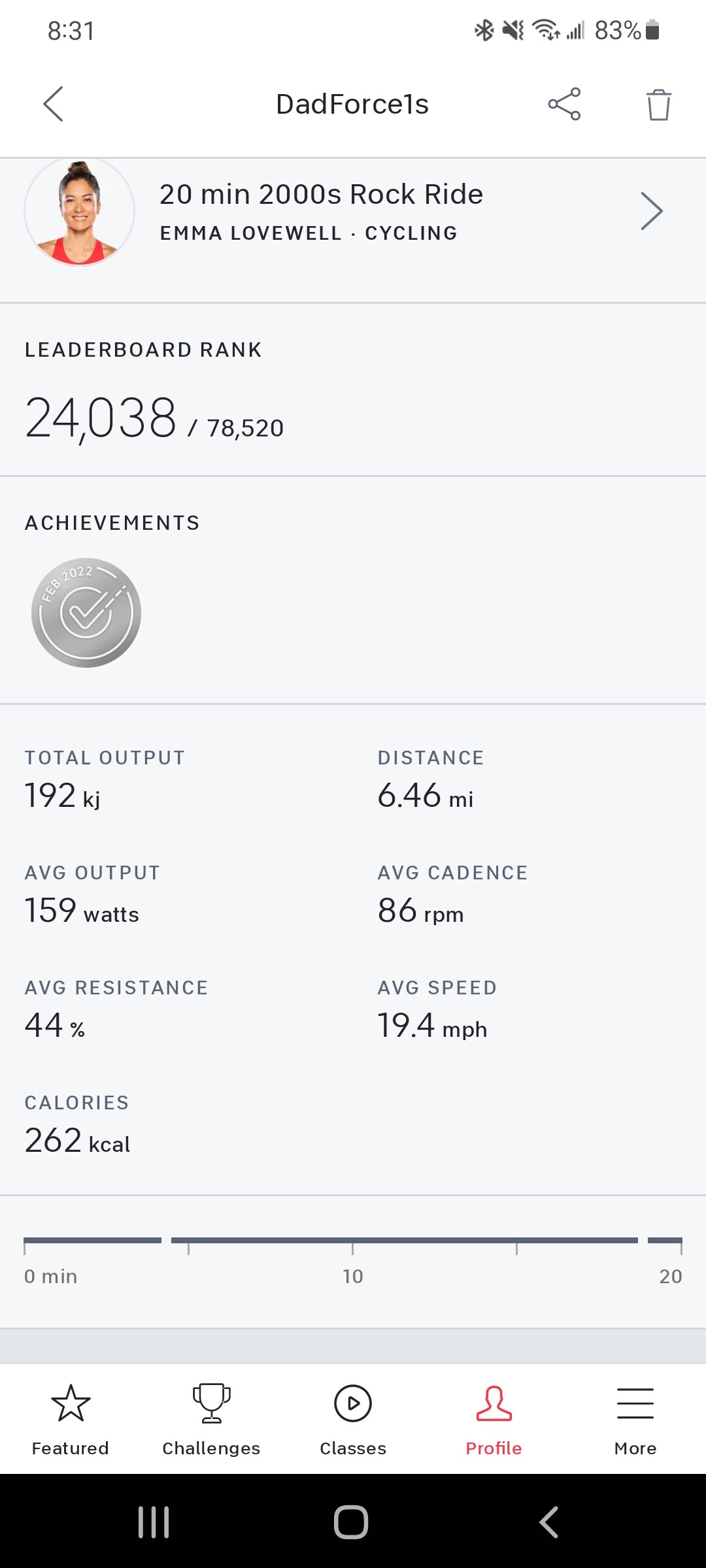Screen dimensions: 706x1568
Task: Tap the share icon
Action: click(564, 104)
